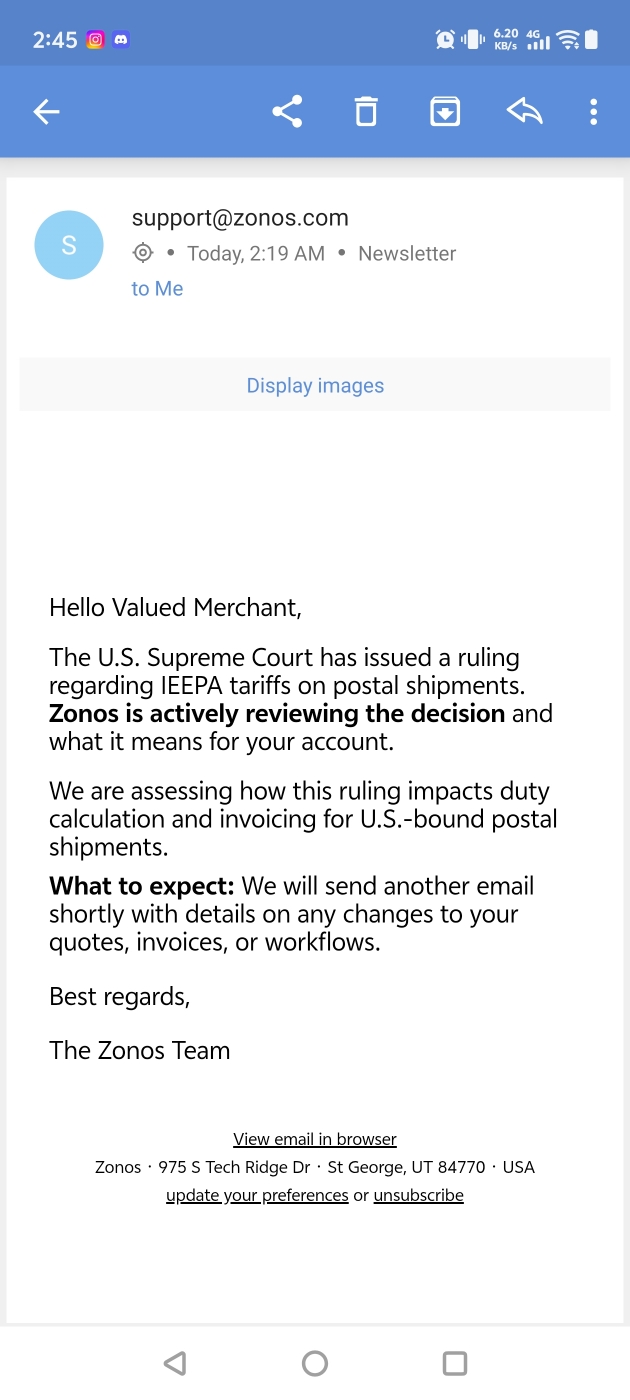
Task: Tap the tracking target icon near date
Action: click(x=143, y=253)
